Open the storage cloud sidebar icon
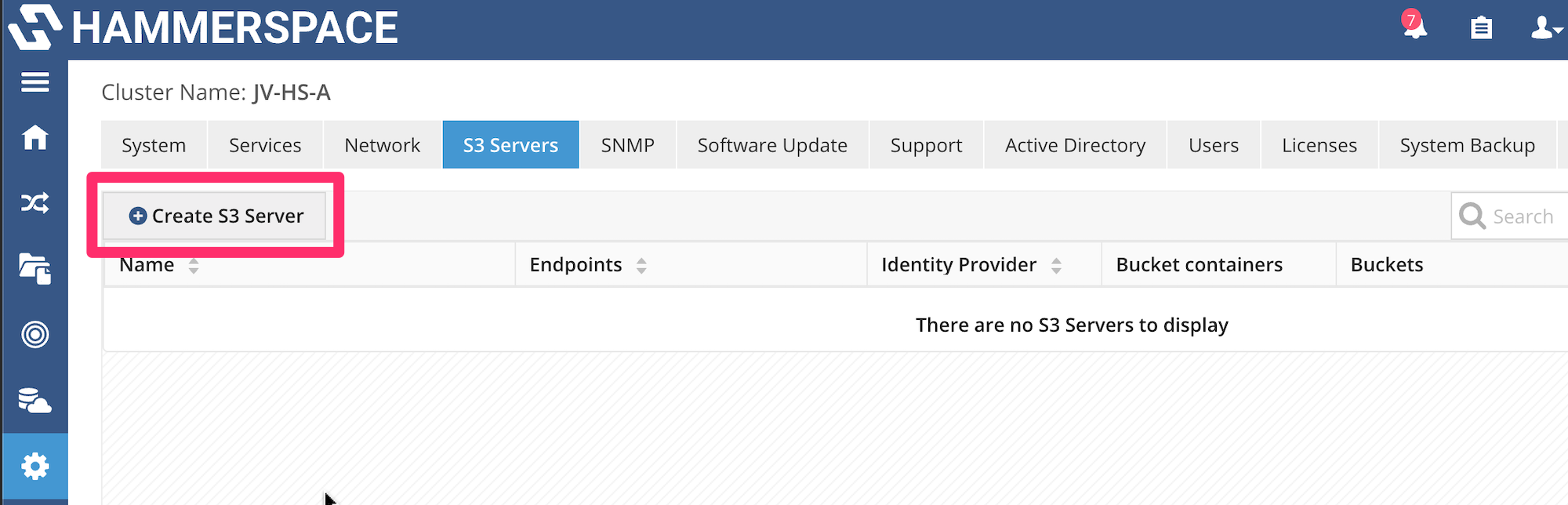 (x=35, y=400)
